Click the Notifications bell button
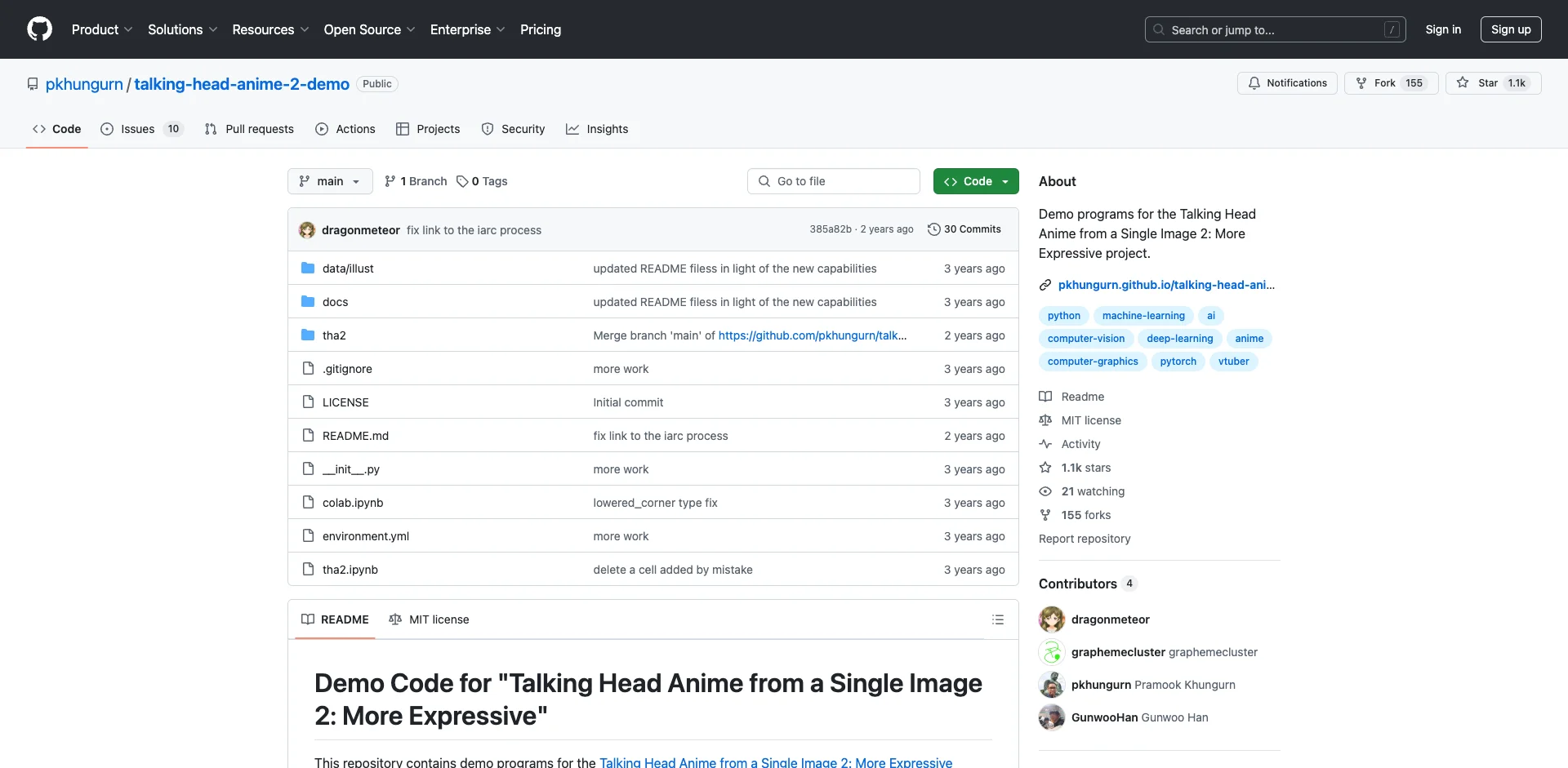Image resolution: width=1568 pixels, height=768 pixels. click(x=1287, y=83)
